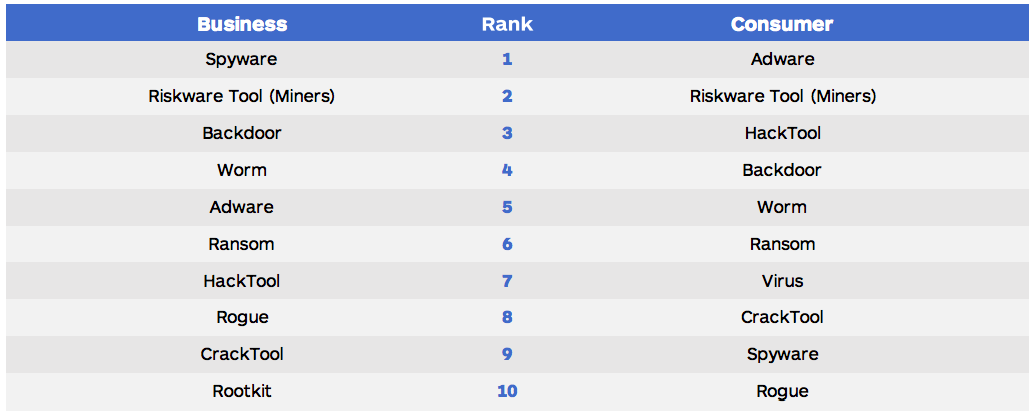Screen dimensions: 1035x415
Task: Select Adware in the Consumer column
Action: [782, 59]
